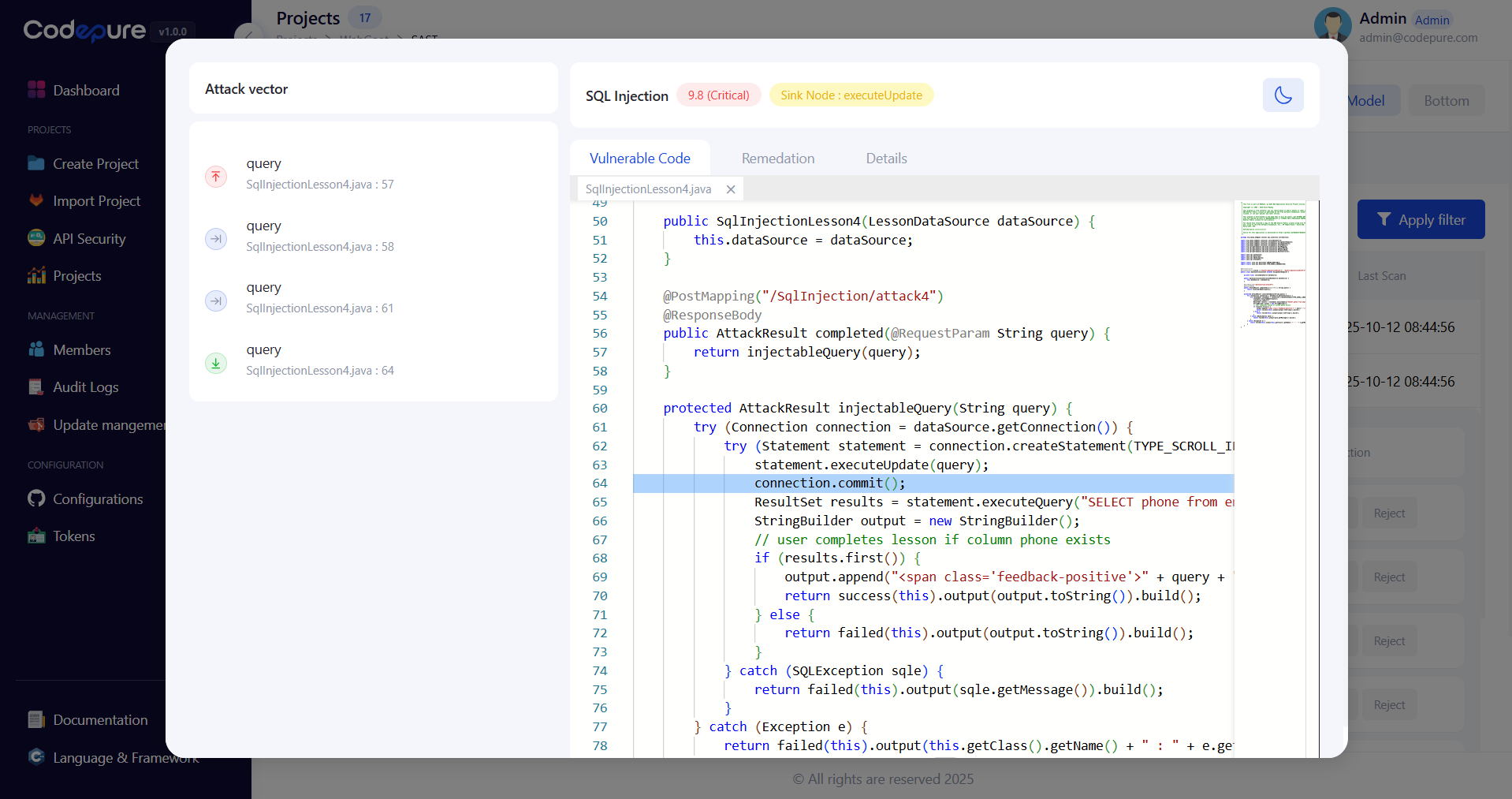1512x799 pixels.
Task: Click the 9.8 (Critical) severity badge
Action: coord(718,95)
